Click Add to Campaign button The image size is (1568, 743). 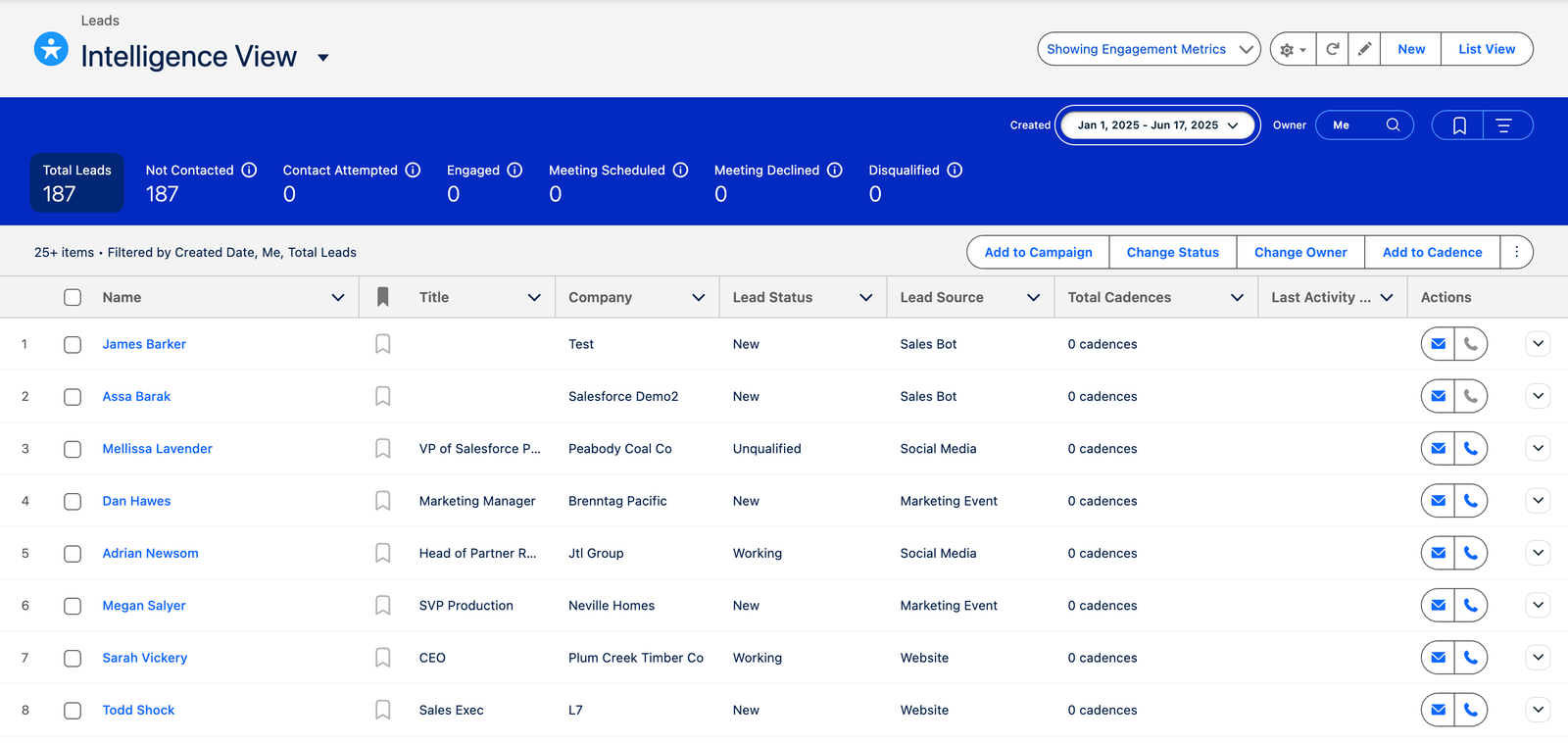1038,252
